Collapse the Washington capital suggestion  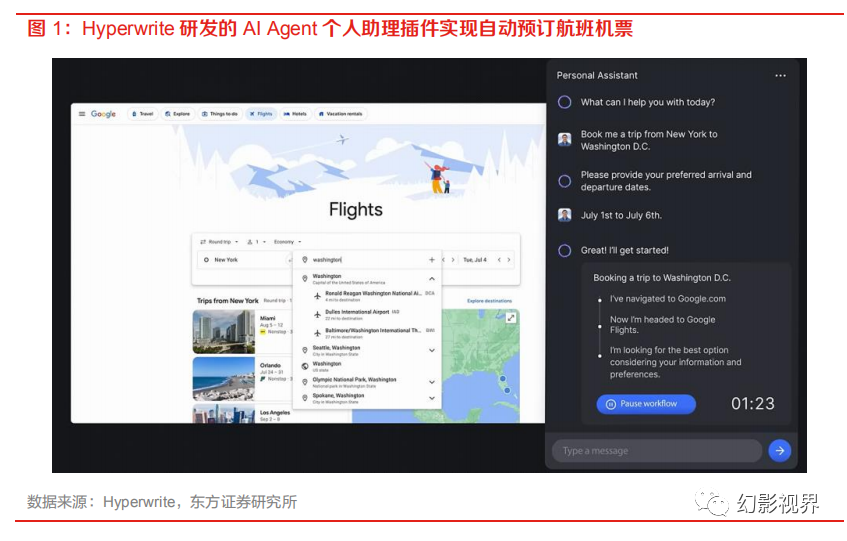432,279
